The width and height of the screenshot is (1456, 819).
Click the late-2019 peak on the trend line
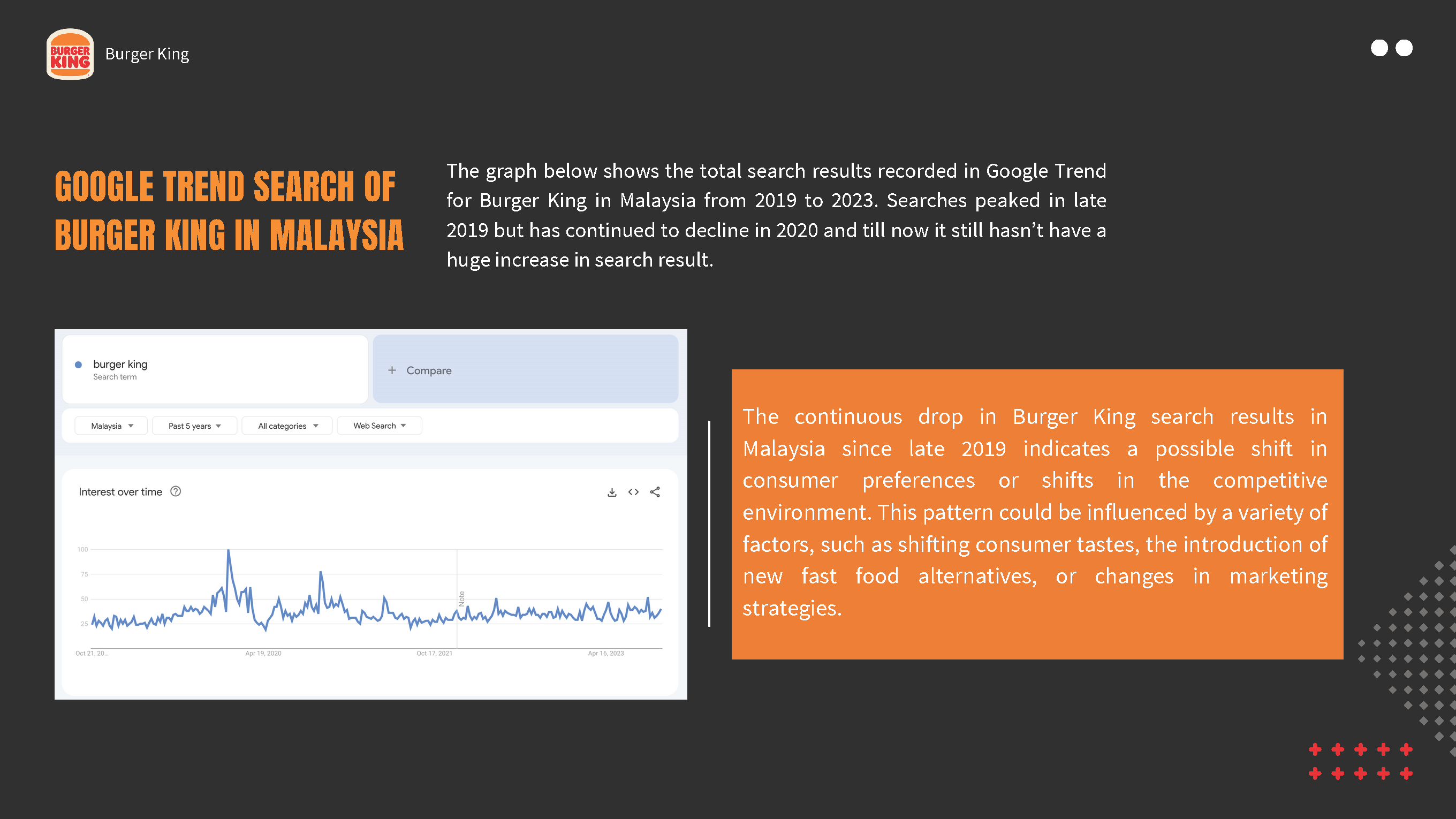(x=229, y=550)
